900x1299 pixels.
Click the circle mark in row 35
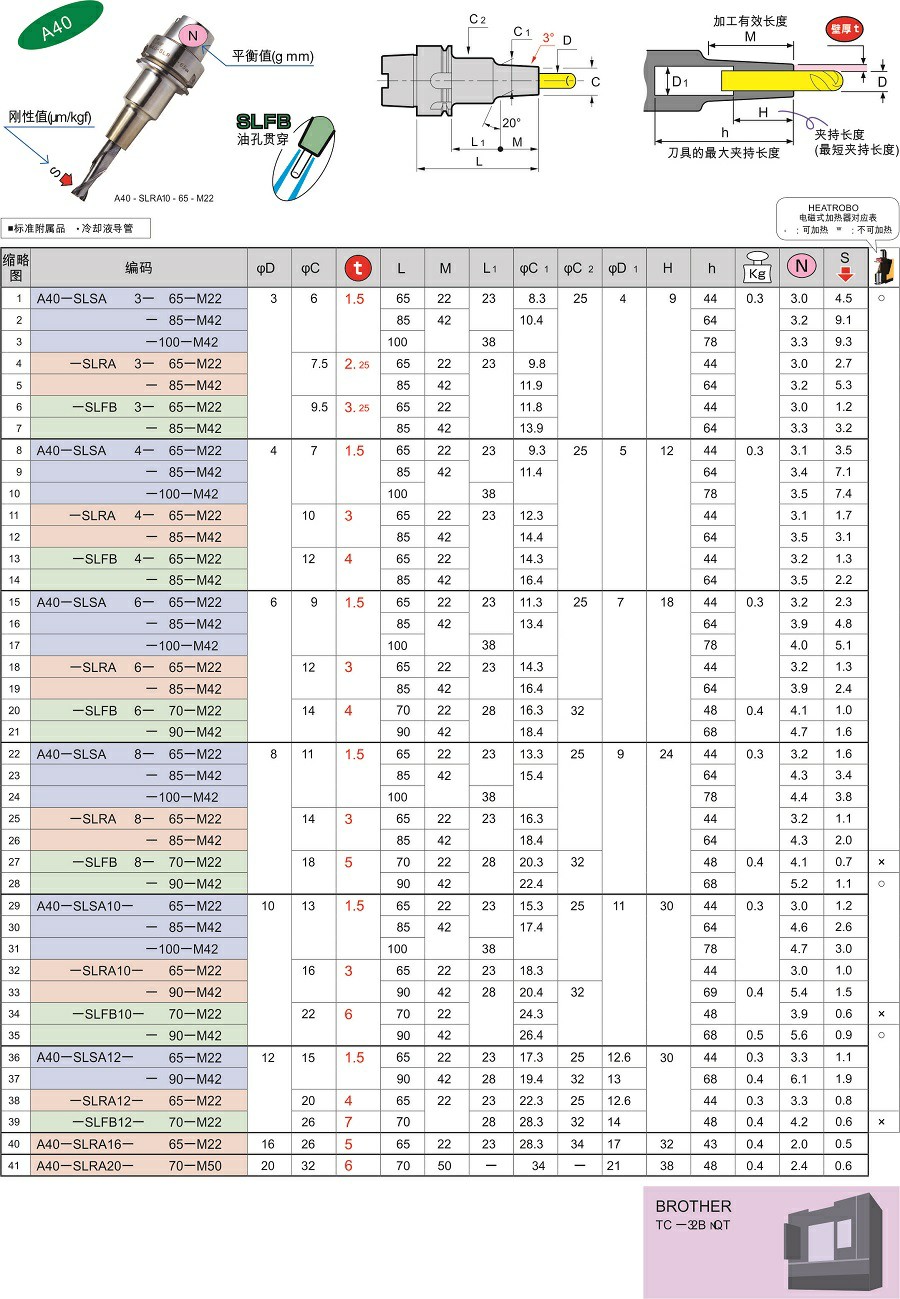click(882, 1035)
